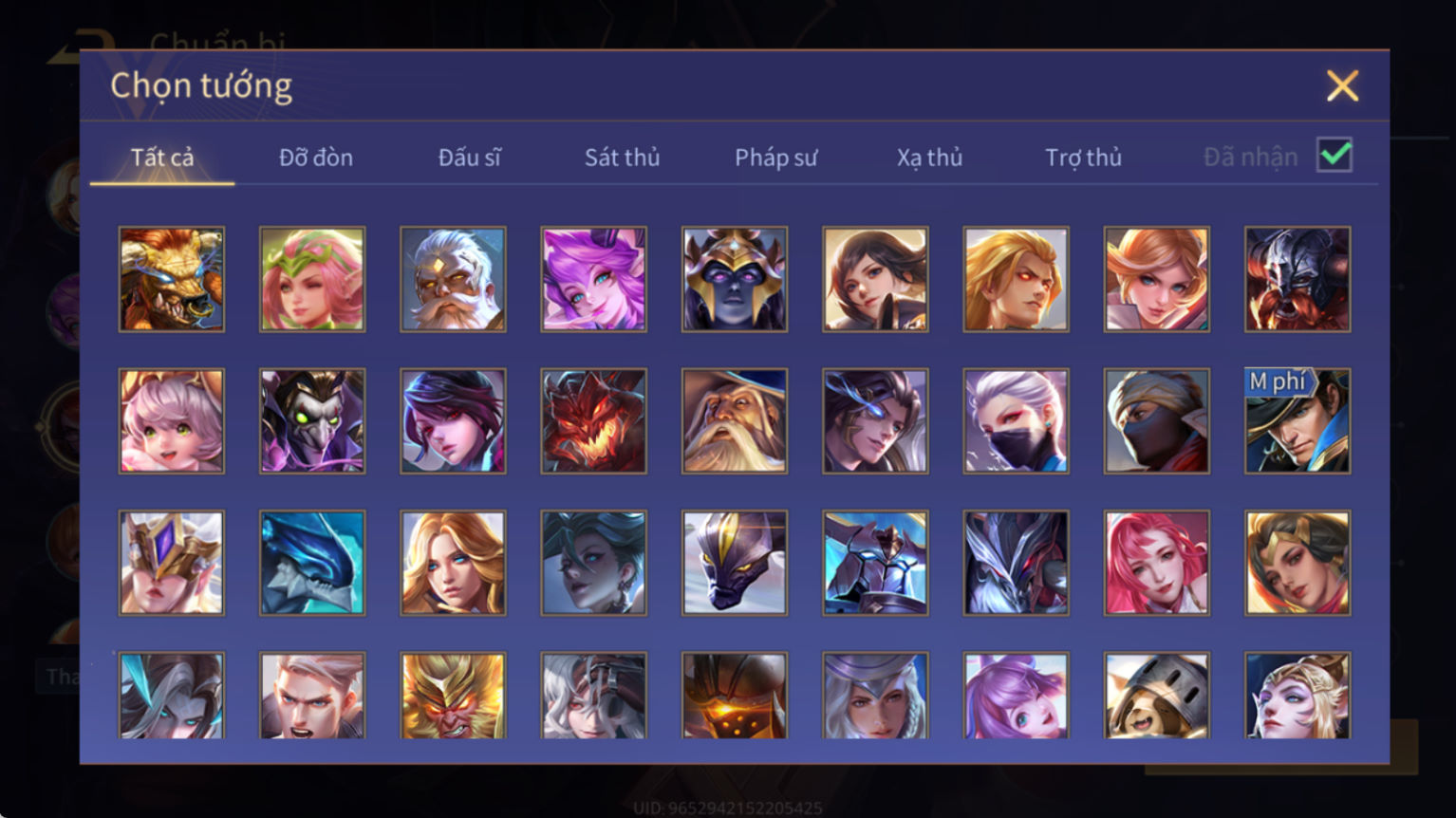
Task: Choose the blue shark hero portrait
Action: pos(312,563)
